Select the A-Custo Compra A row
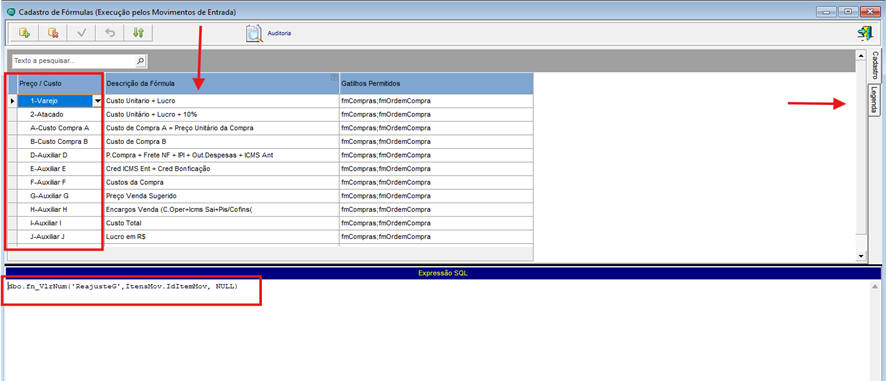This screenshot has width=886, height=381. coord(60,128)
